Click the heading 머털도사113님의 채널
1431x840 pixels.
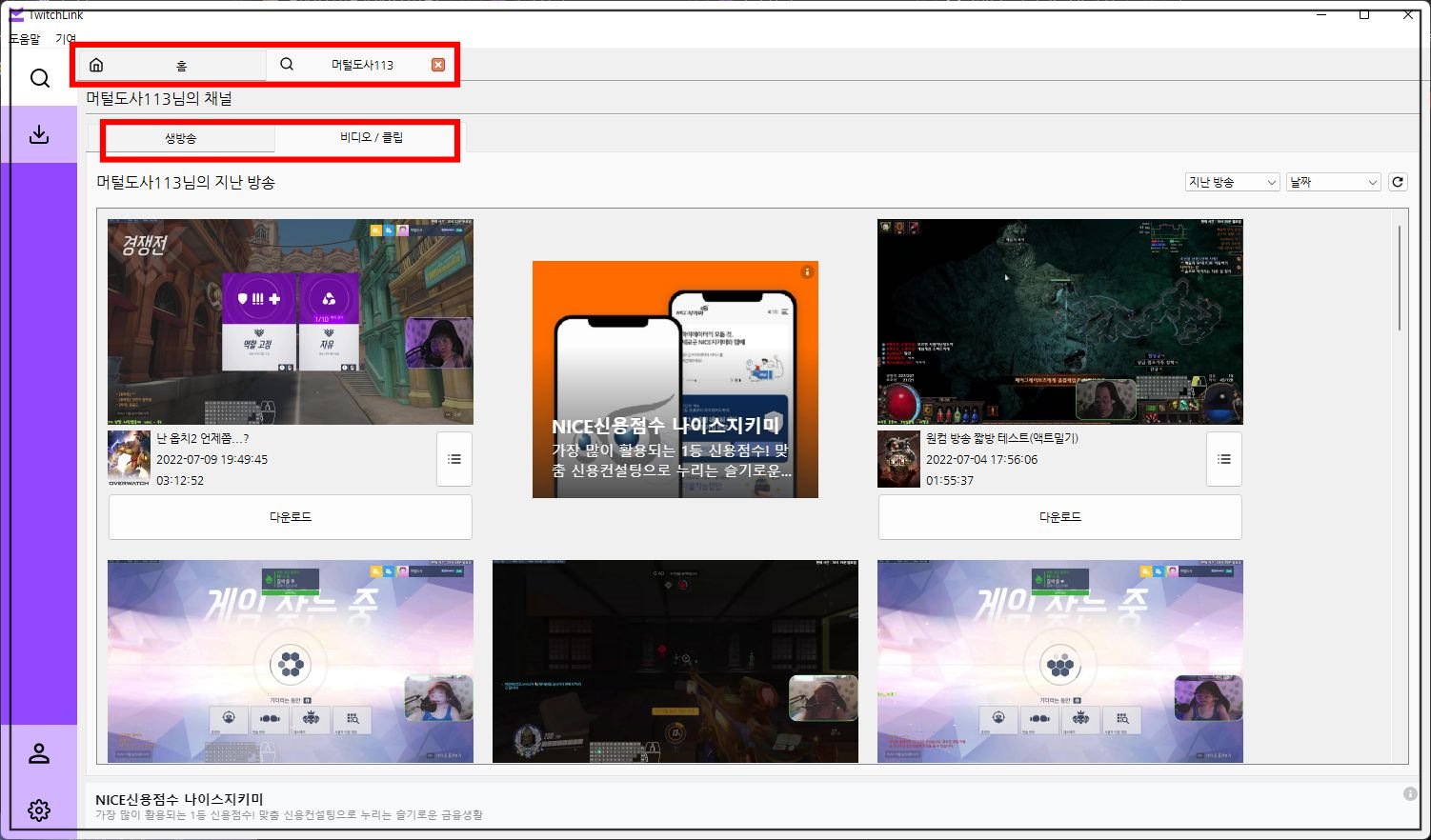point(159,98)
